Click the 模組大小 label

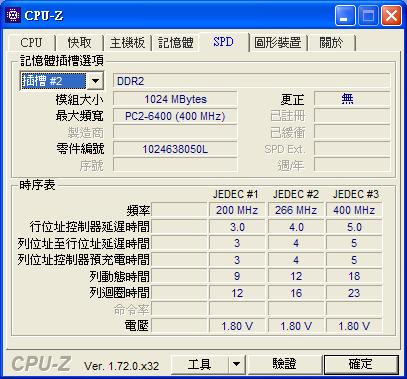tap(80, 99)
